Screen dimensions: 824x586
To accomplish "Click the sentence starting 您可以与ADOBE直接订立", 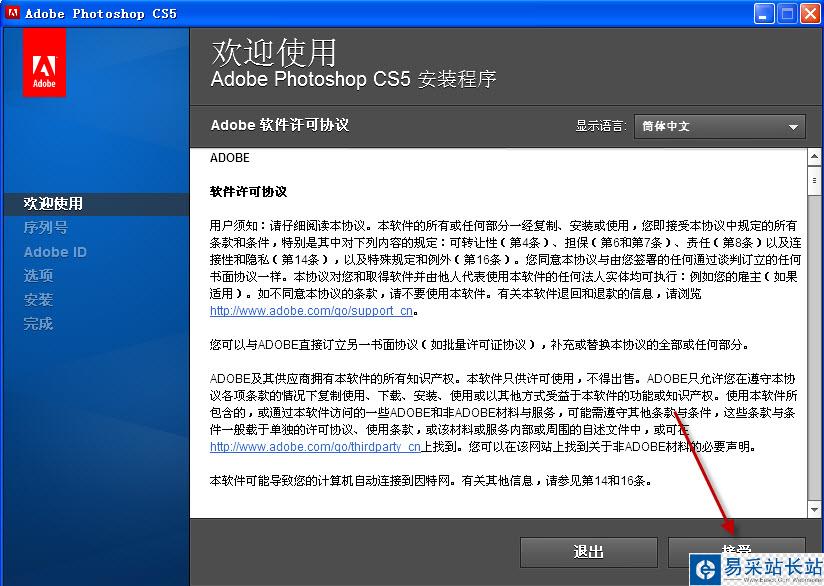I will coord(480,345).
